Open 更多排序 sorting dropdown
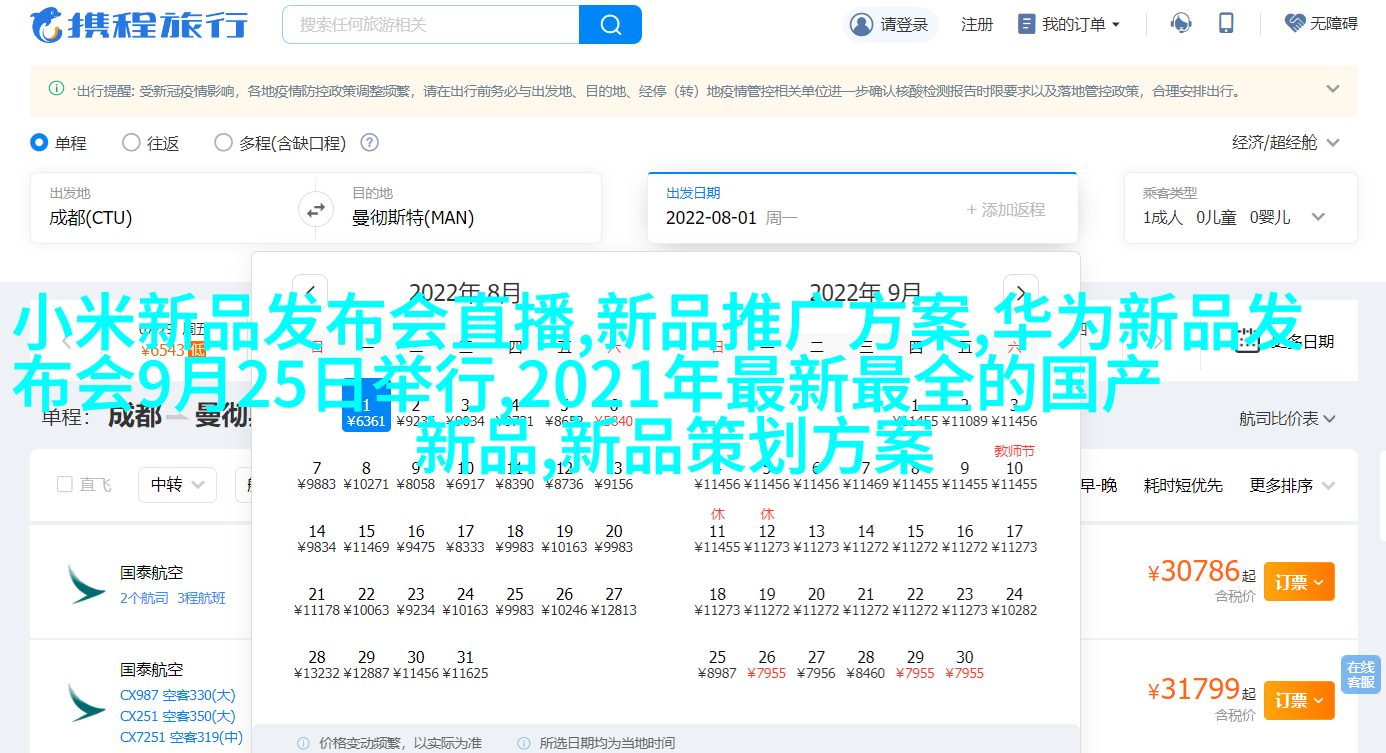The width and height of the screenshot is (1386, 753). 1293,485
